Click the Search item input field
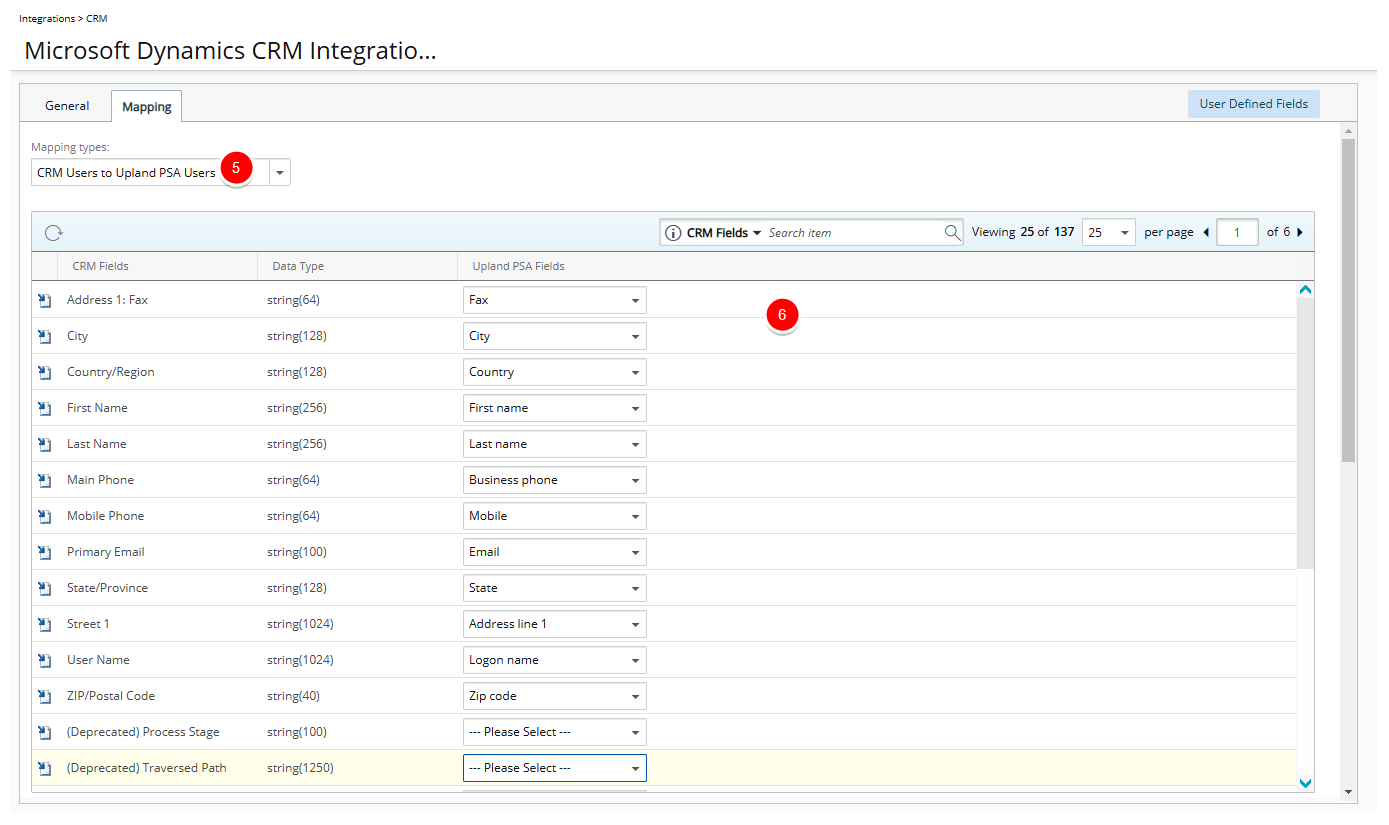The width and height of the screenshot is (1389, 825). coord(853,233)
